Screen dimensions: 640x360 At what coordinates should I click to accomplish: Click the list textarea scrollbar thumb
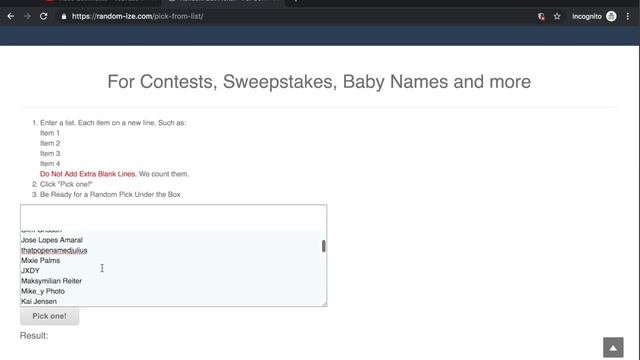pos(324,246)
